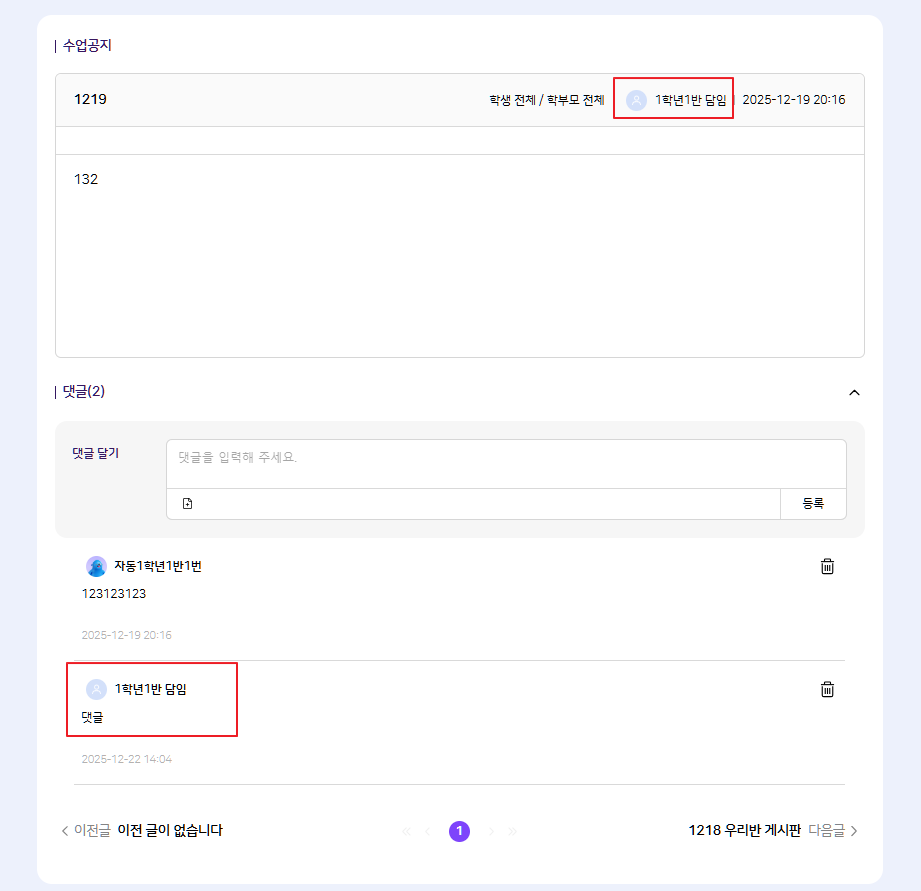
Task: Click the 자동1학년1반1번 commenter name
Action: pos(158,567)
